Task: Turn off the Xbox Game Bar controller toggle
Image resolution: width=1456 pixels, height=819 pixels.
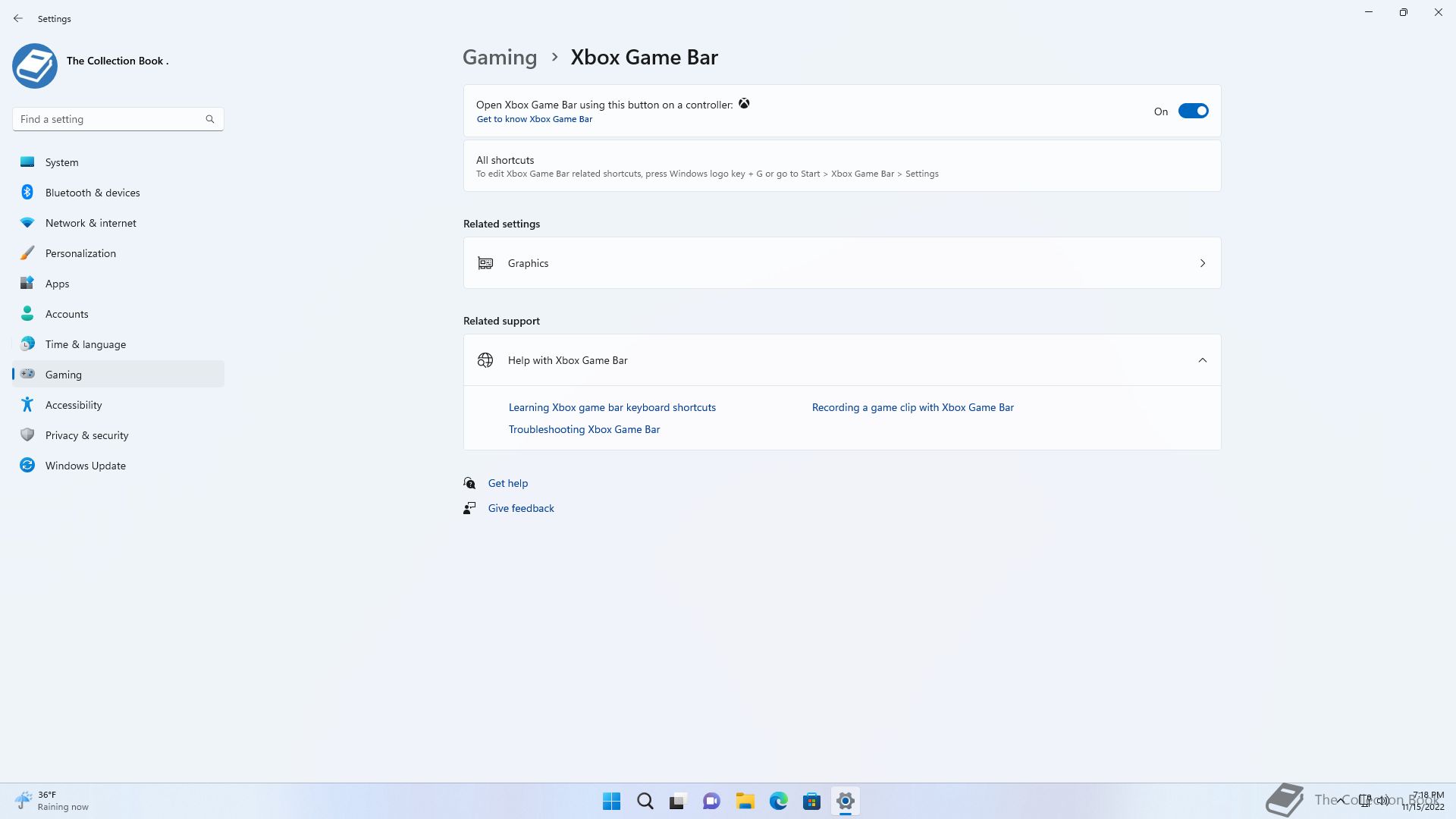Action: [x=1193, y=111]
